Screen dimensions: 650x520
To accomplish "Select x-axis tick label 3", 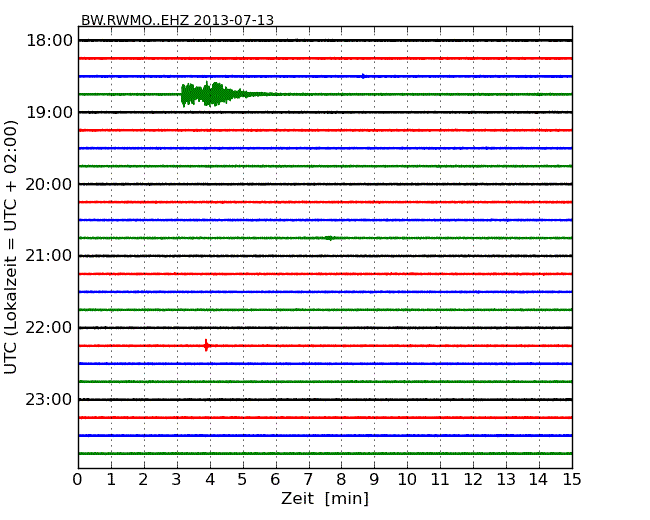I will tap(177, 480).
